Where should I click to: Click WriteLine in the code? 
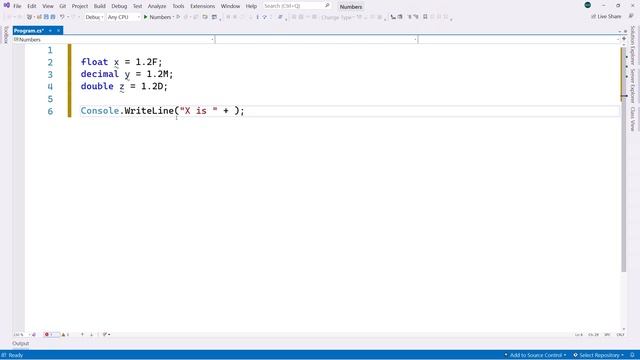[149, 111]
